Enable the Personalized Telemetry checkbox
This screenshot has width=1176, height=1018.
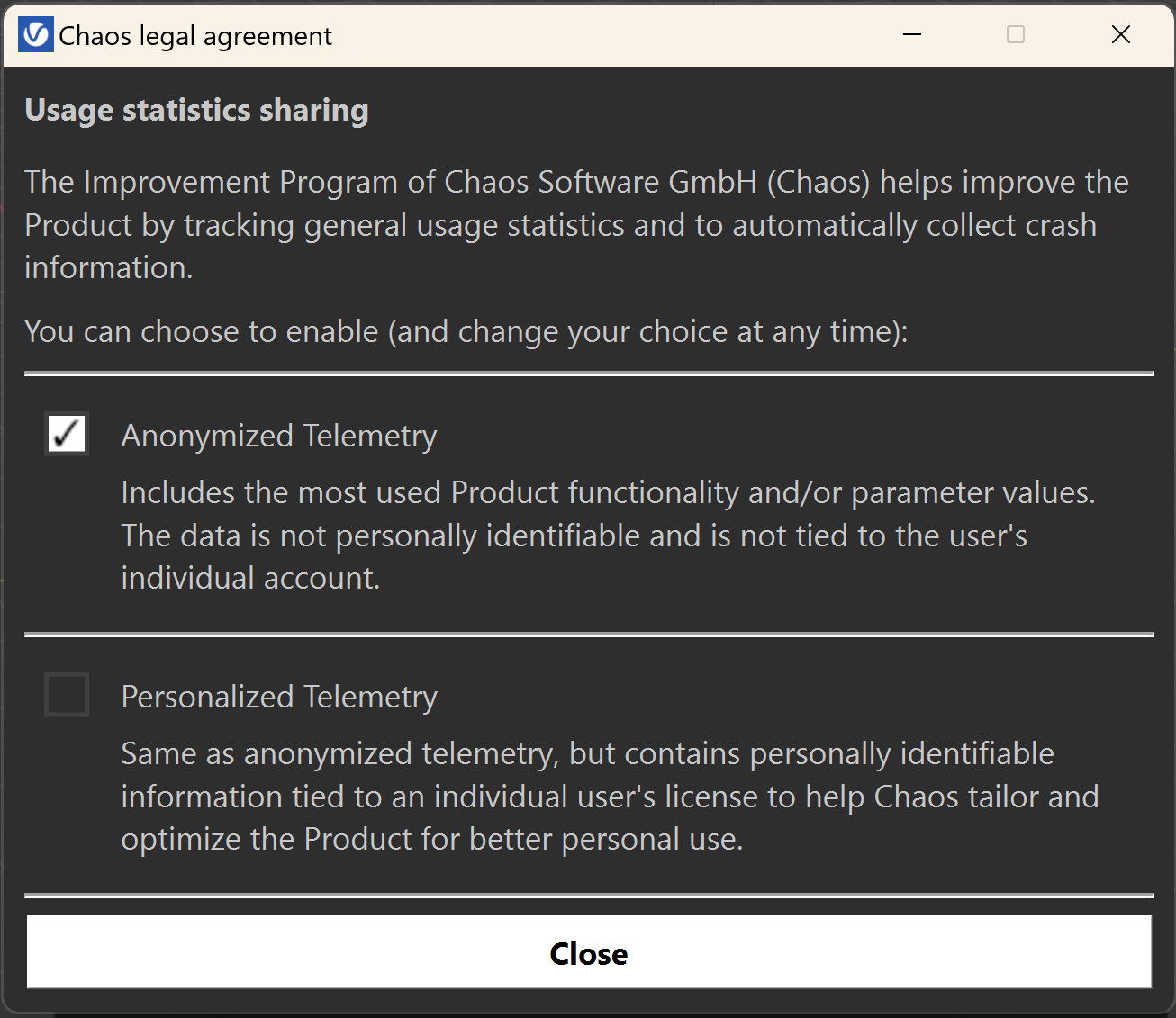click(x=67, y=695)
